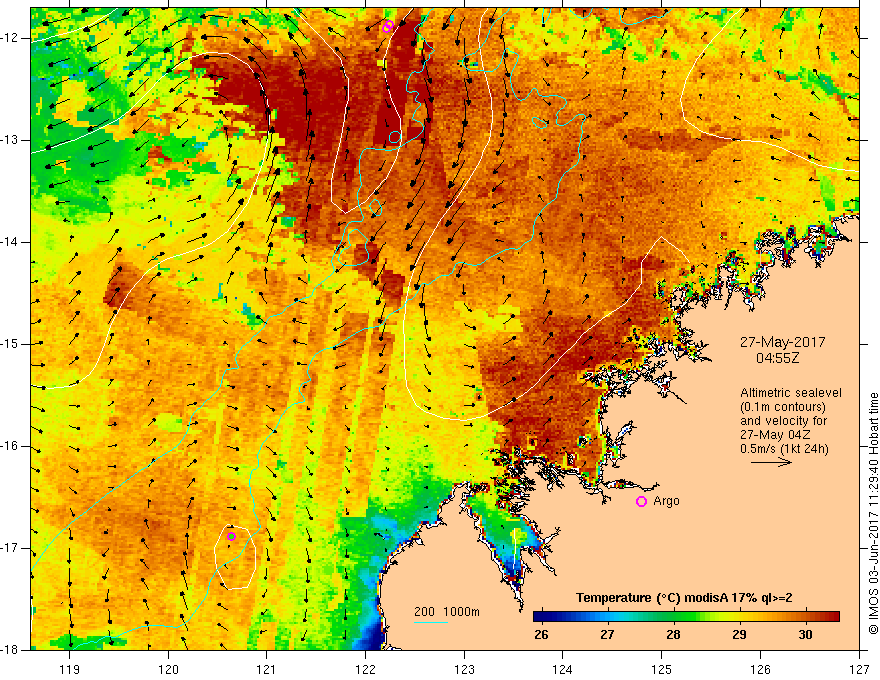Click the '28' color bar tick value
This screenshot has width=880, height=680.
coord(673,635)
